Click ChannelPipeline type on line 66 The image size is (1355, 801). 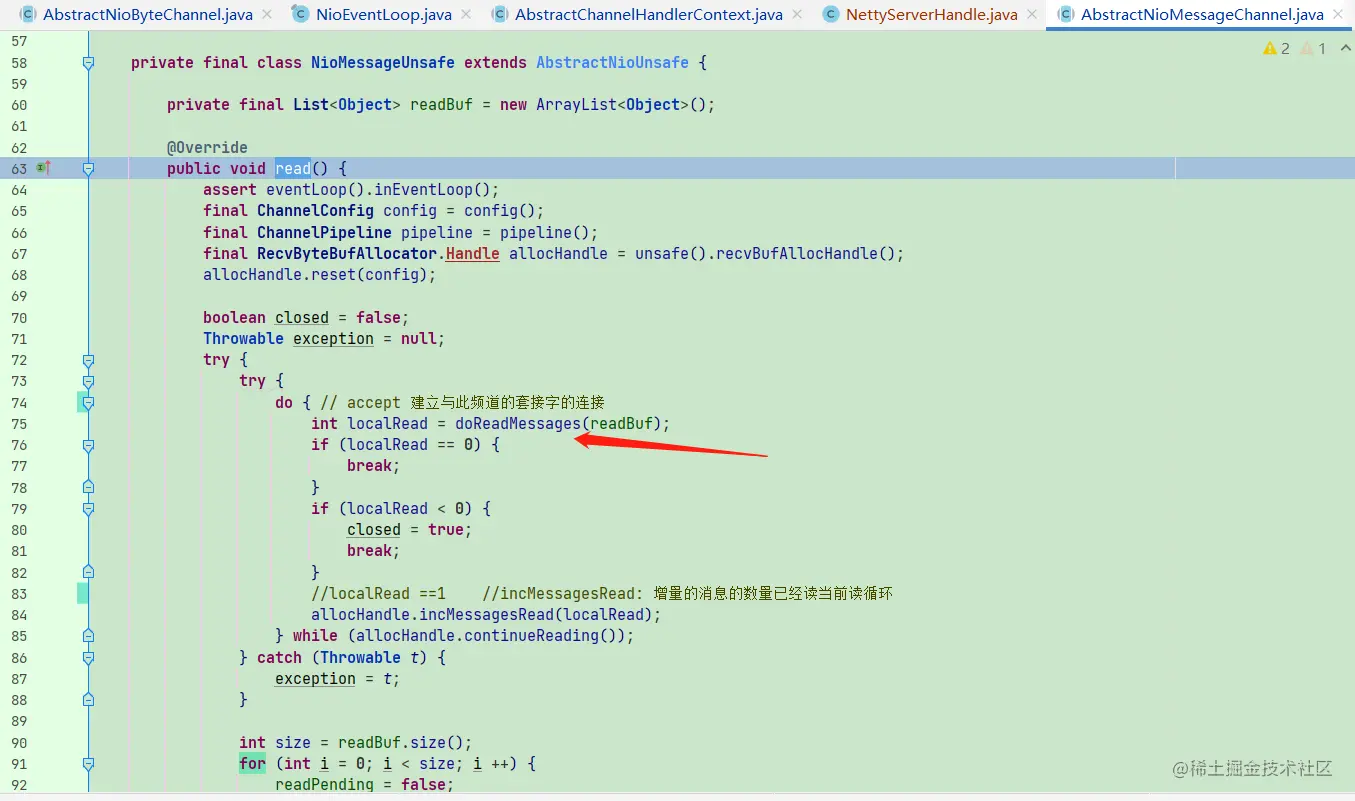[x=324, y=233]
